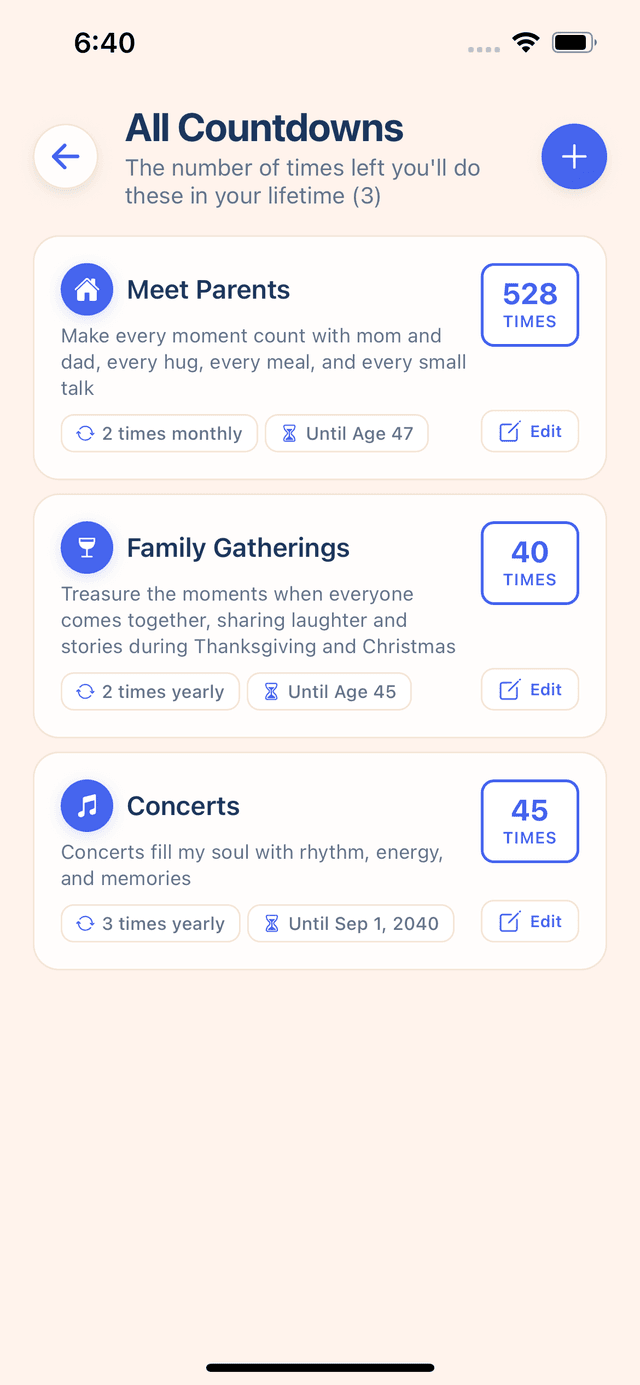Tap the 40 times counter box

pyautogui.click(x=530, y=563)
